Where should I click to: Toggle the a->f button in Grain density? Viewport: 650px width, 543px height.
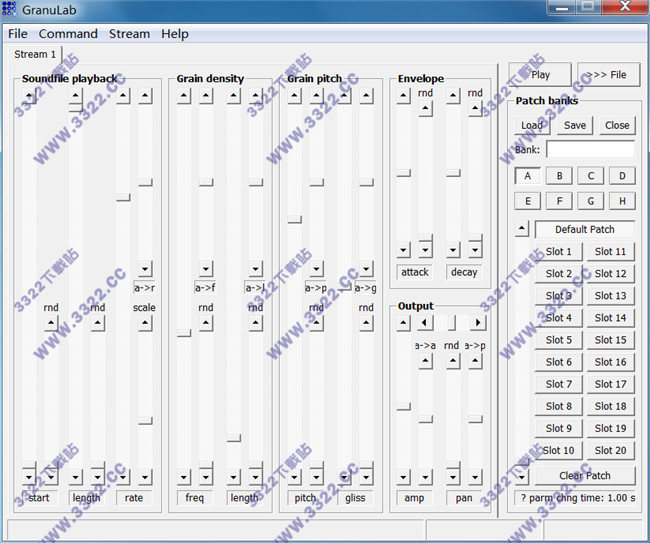[x=205, y=288]
